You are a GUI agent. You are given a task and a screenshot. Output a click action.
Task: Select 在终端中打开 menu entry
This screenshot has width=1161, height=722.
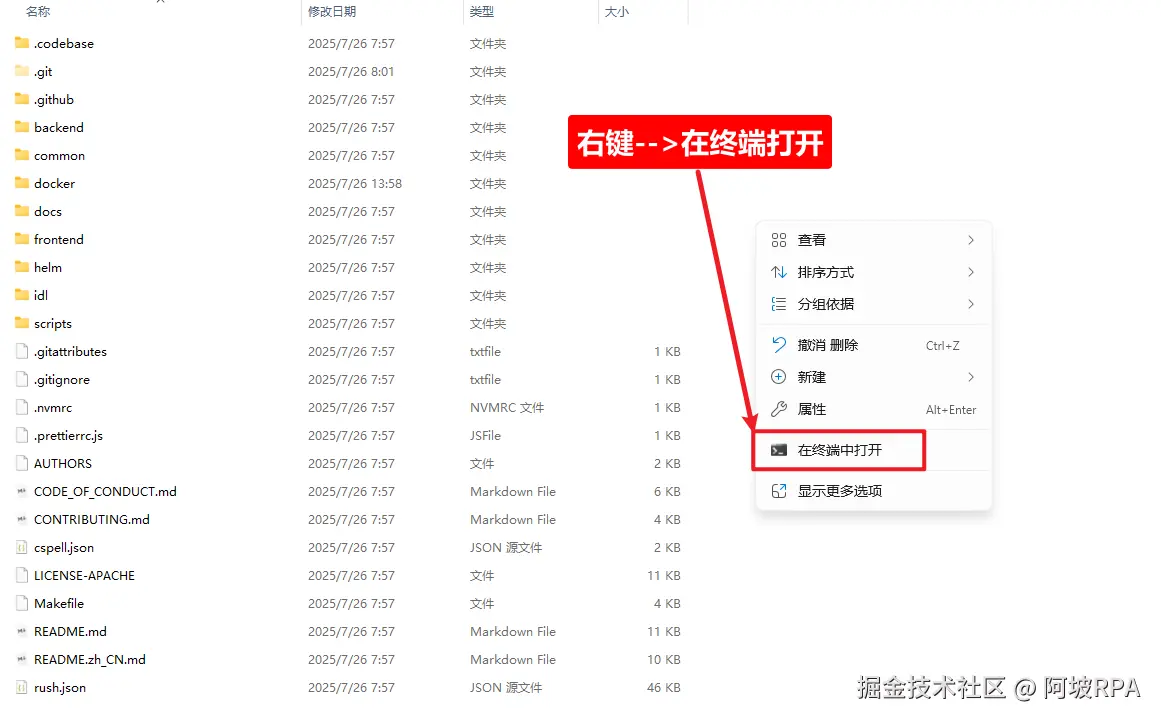[873, 450]
